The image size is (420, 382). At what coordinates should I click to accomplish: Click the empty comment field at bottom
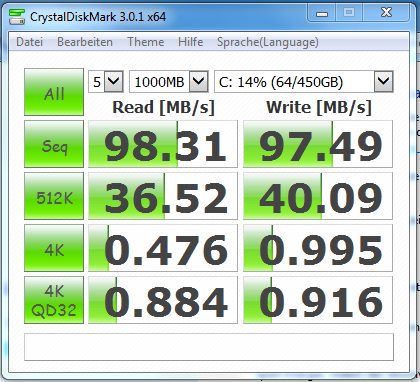pyautogui.click(x=209, y=347)
